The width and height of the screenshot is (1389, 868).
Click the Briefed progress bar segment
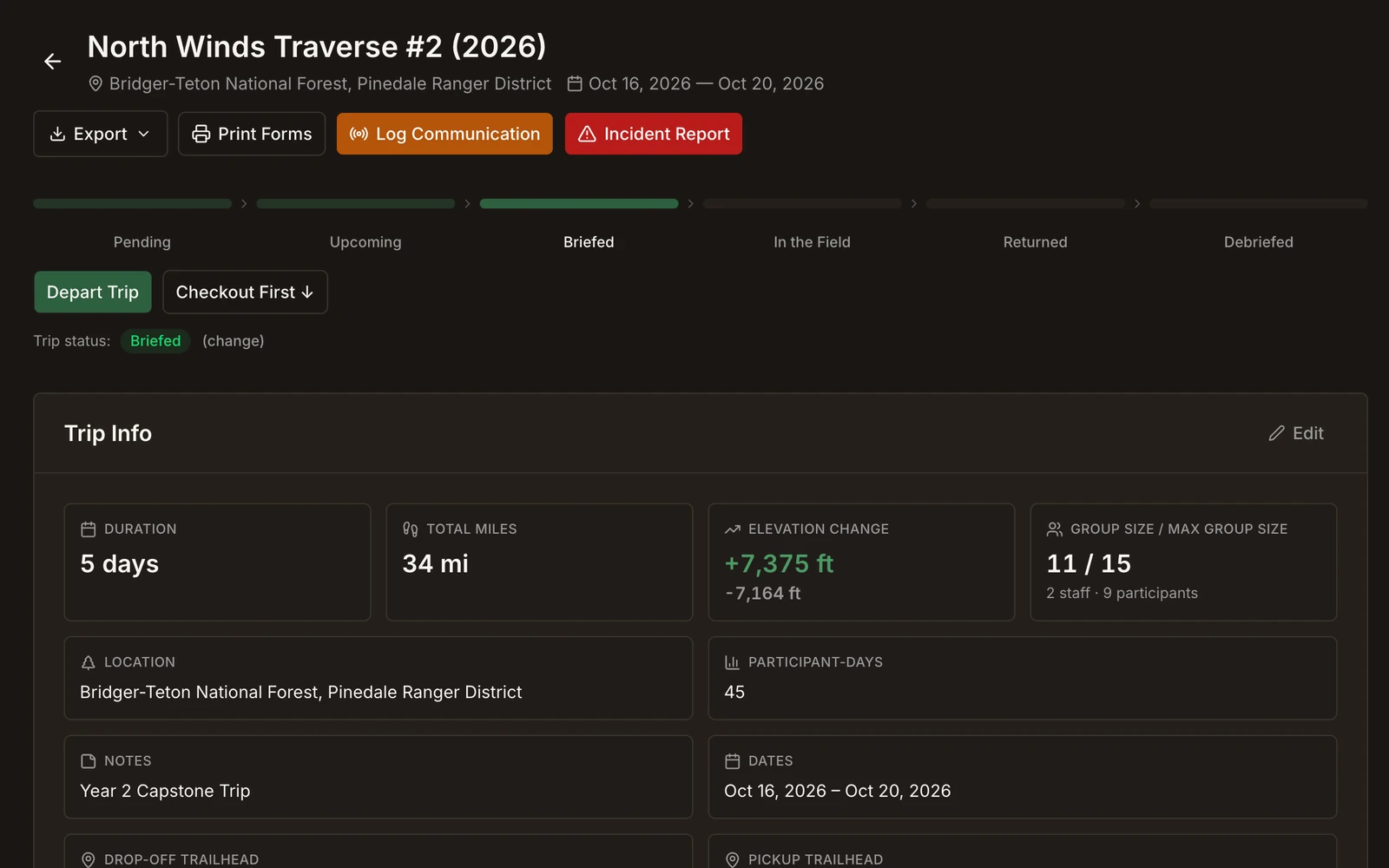pyautogui.click(x=579, y=204)
